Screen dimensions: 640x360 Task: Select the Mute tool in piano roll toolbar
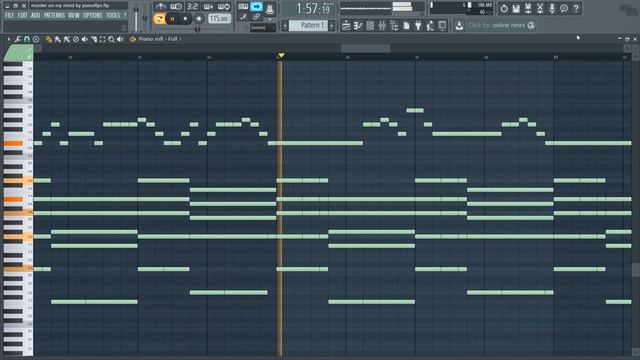pyautogui.click(x=84, y=39)
